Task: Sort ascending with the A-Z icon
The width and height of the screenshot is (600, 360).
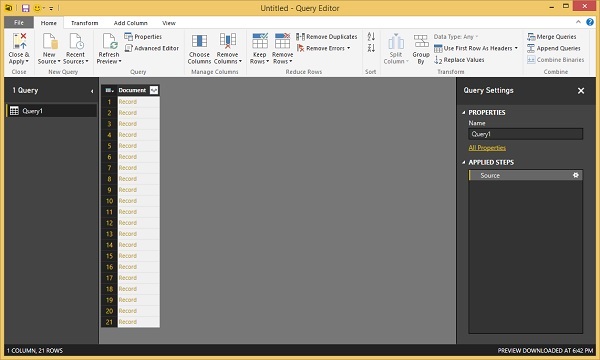Action: (371, 37)
